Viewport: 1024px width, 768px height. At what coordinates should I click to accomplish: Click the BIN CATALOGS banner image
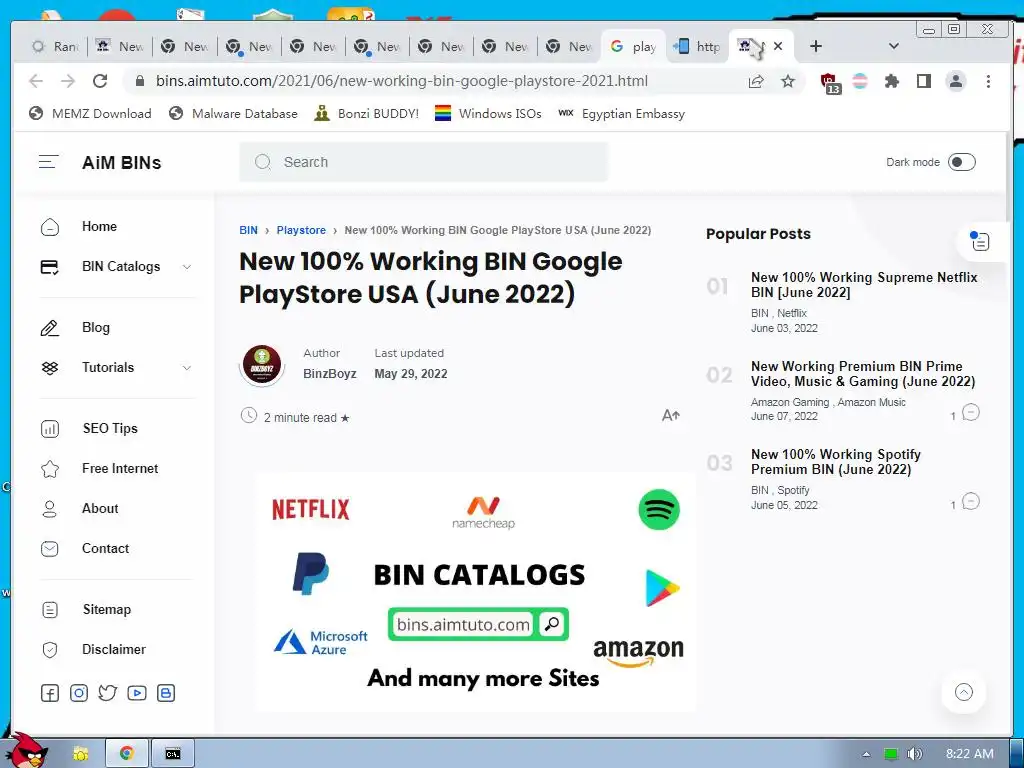coord(475,591)
